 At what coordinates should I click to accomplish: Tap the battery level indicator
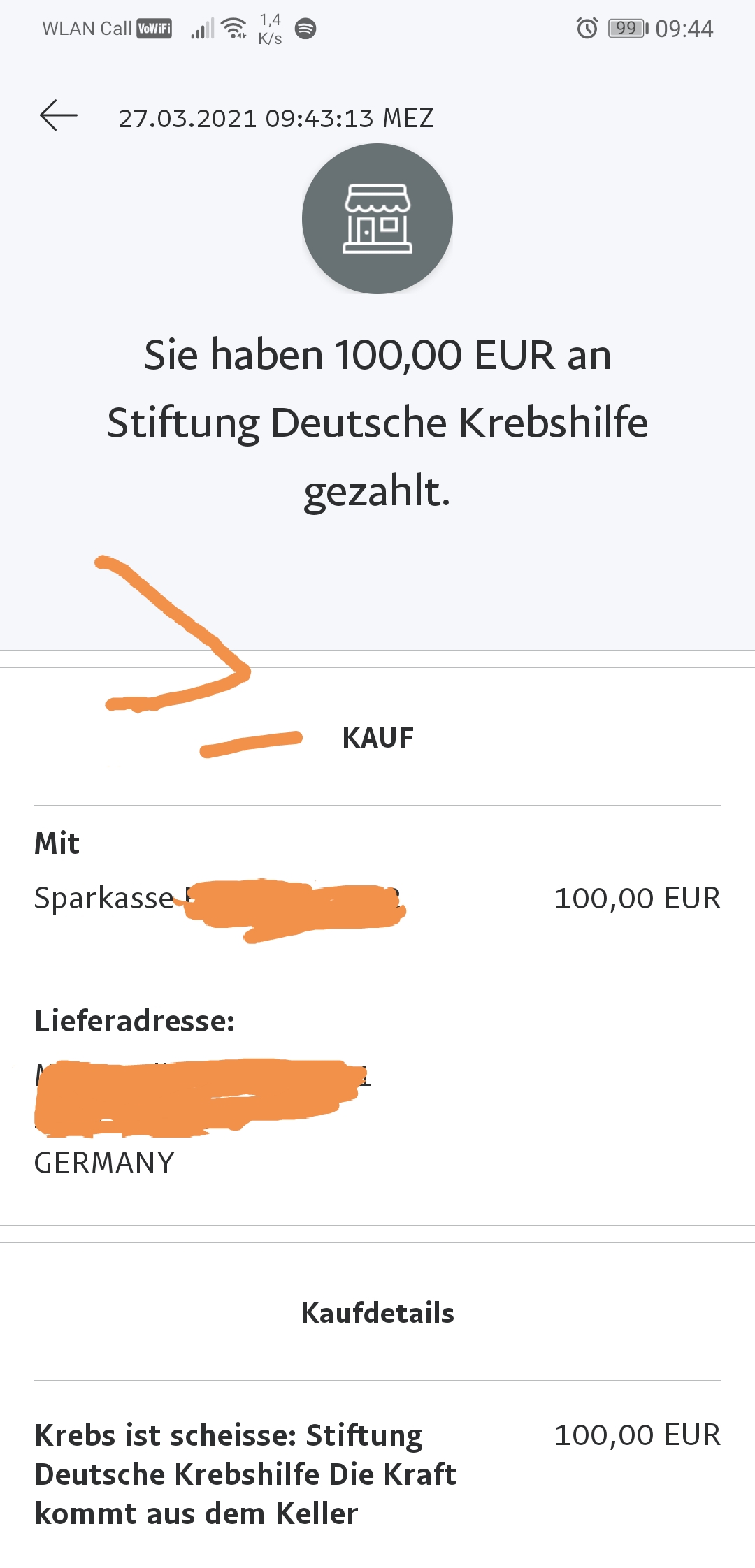point(628,29)
